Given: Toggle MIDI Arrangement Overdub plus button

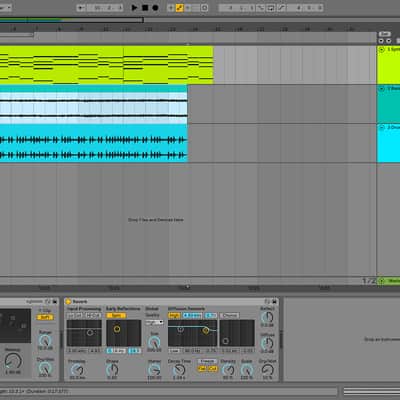Looking at the screenshot, I should coord(171,7).
